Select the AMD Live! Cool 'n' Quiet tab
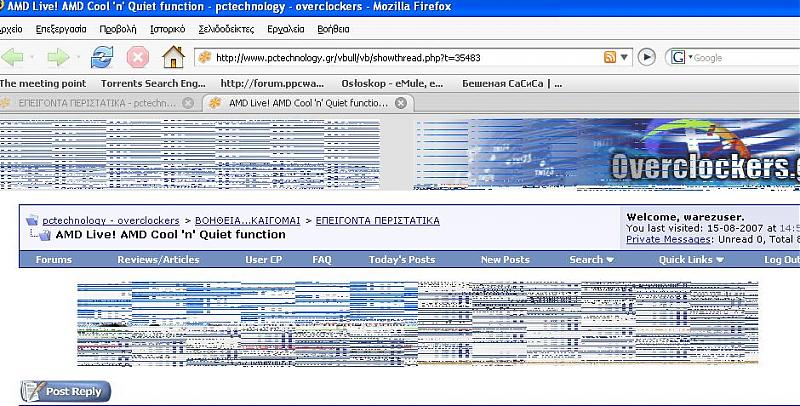This screenshot has width=800, height=406. click(x=308, y=103)
